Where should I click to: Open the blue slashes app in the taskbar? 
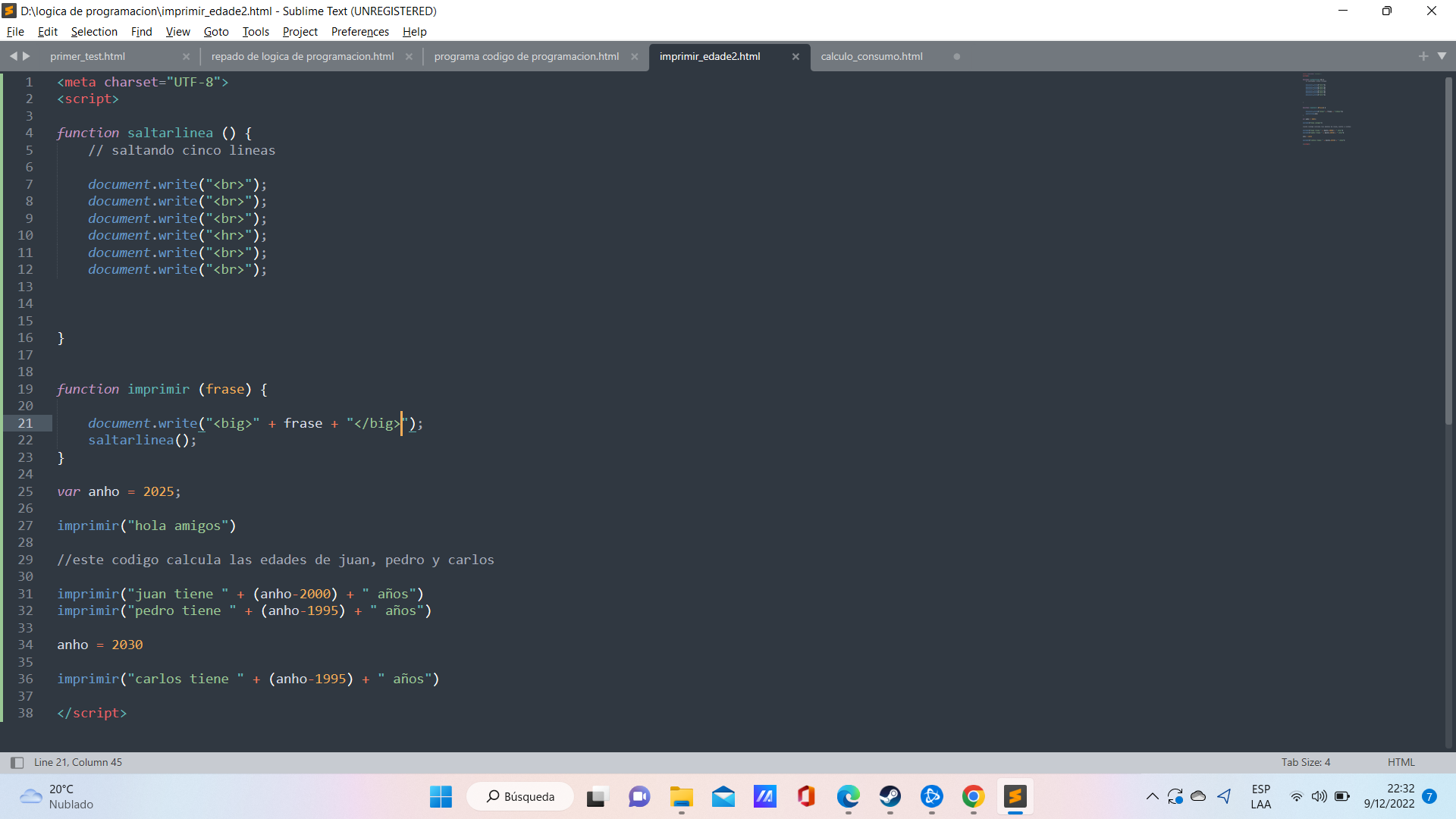tap(764, 796)
